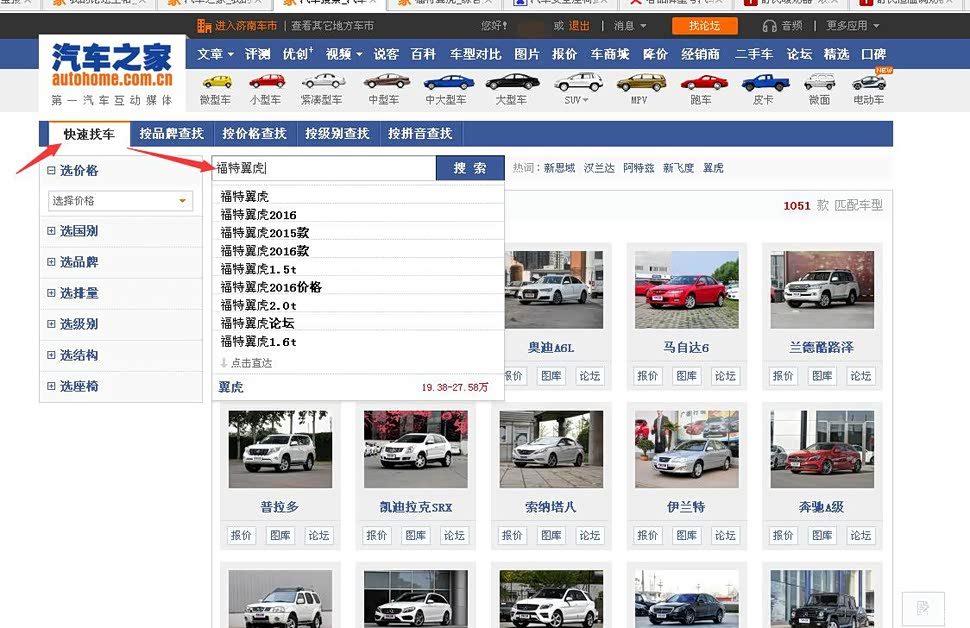
Task: Switch to the 按价格查找 tab
Action: point(254,134)
